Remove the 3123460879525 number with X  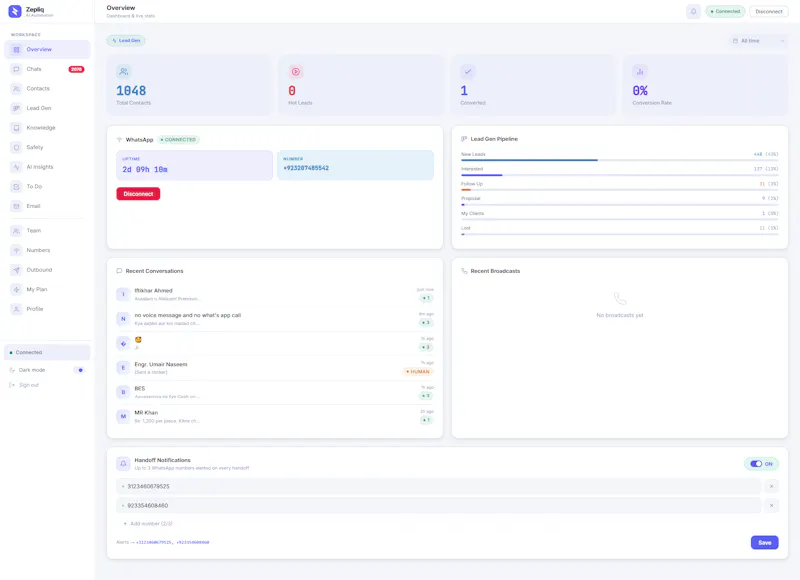pyautogui.click(x=771, y=486)
